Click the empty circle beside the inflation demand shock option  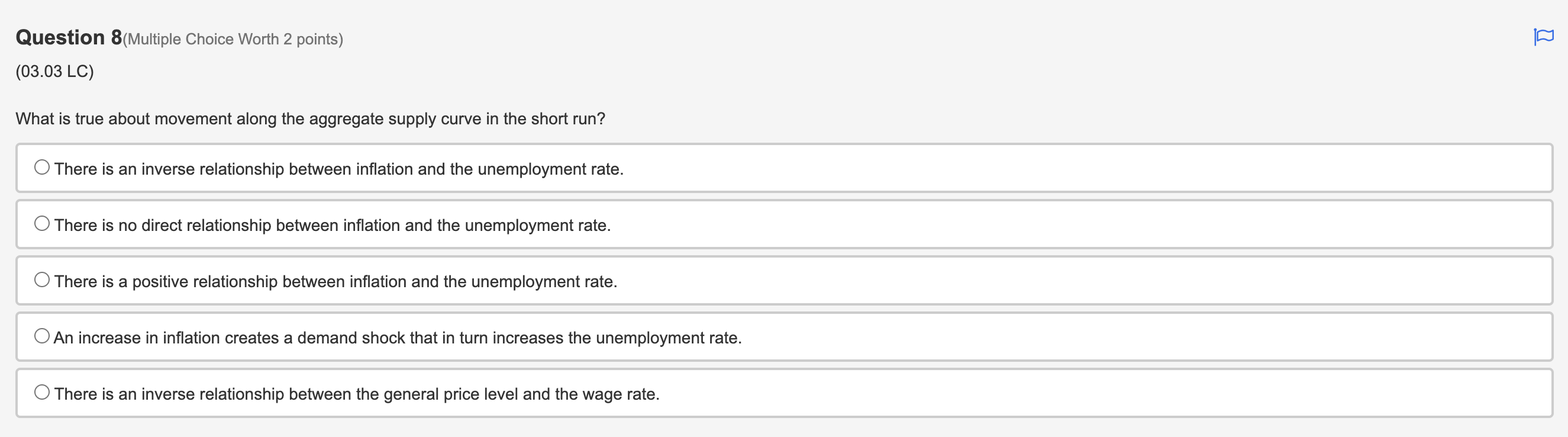[x=41, y=335]
